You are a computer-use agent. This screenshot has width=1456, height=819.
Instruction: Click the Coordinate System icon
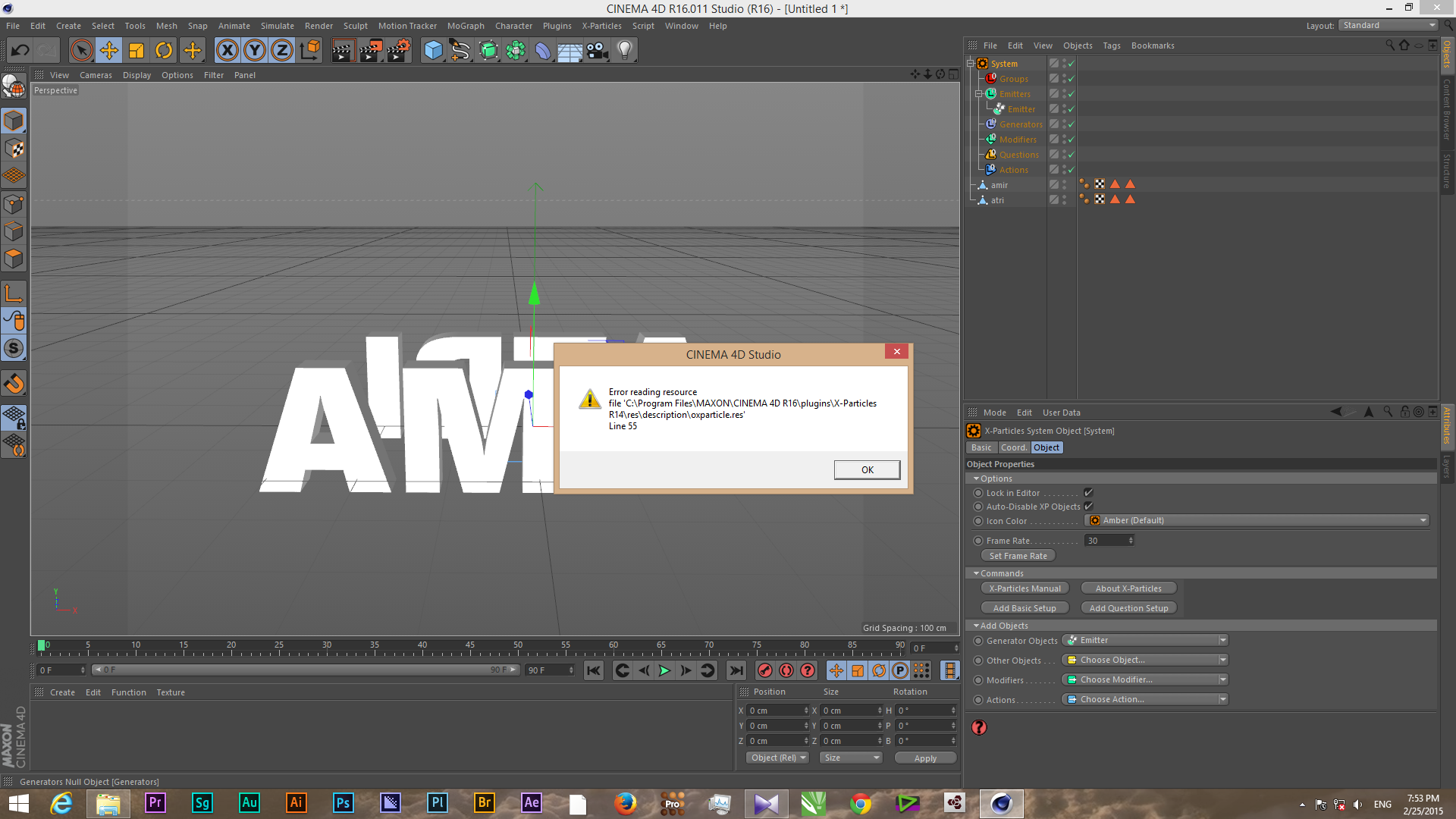click(310, 51)
